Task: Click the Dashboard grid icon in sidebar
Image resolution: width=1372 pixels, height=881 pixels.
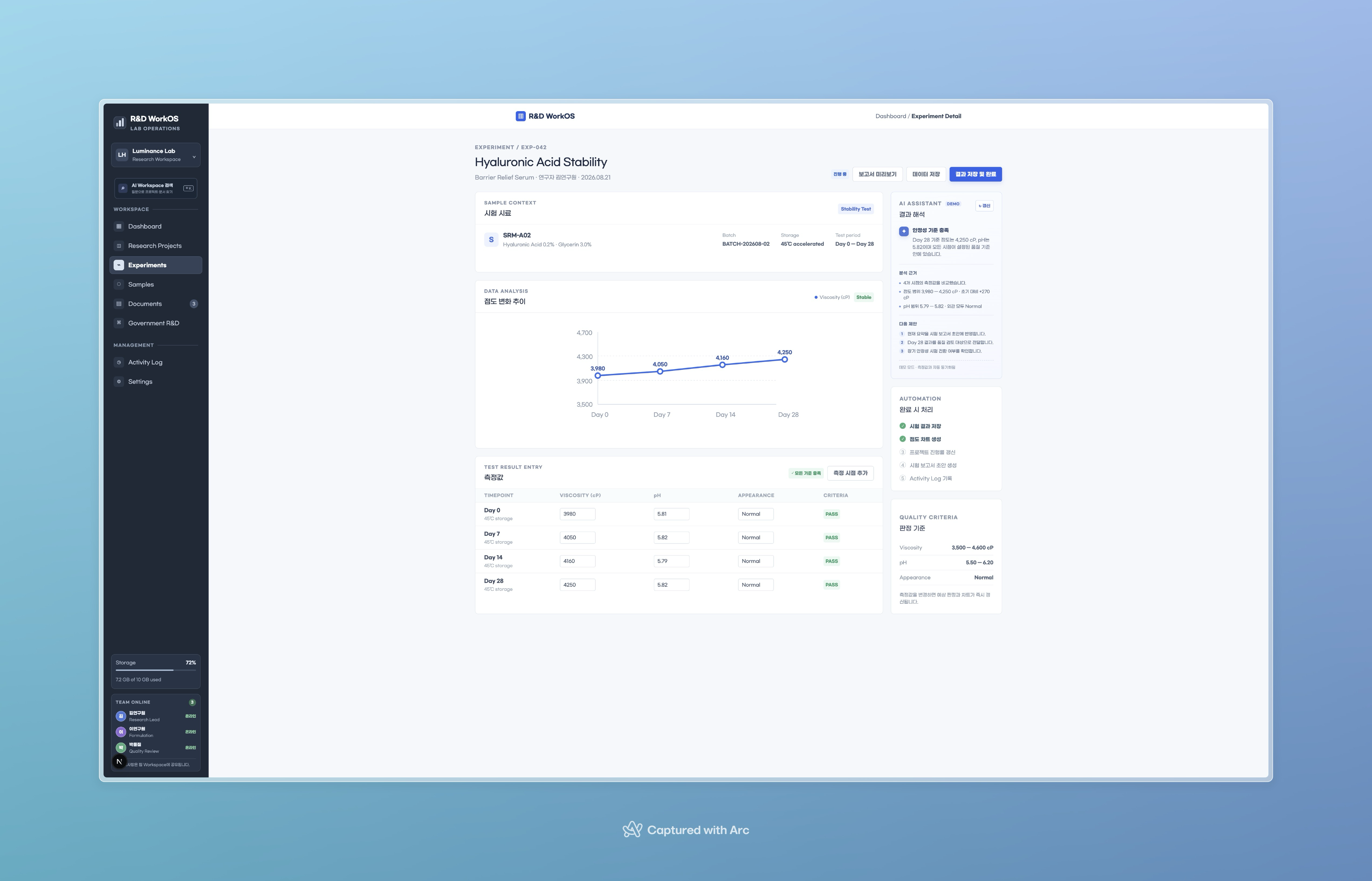Action: tap(119, 227)
